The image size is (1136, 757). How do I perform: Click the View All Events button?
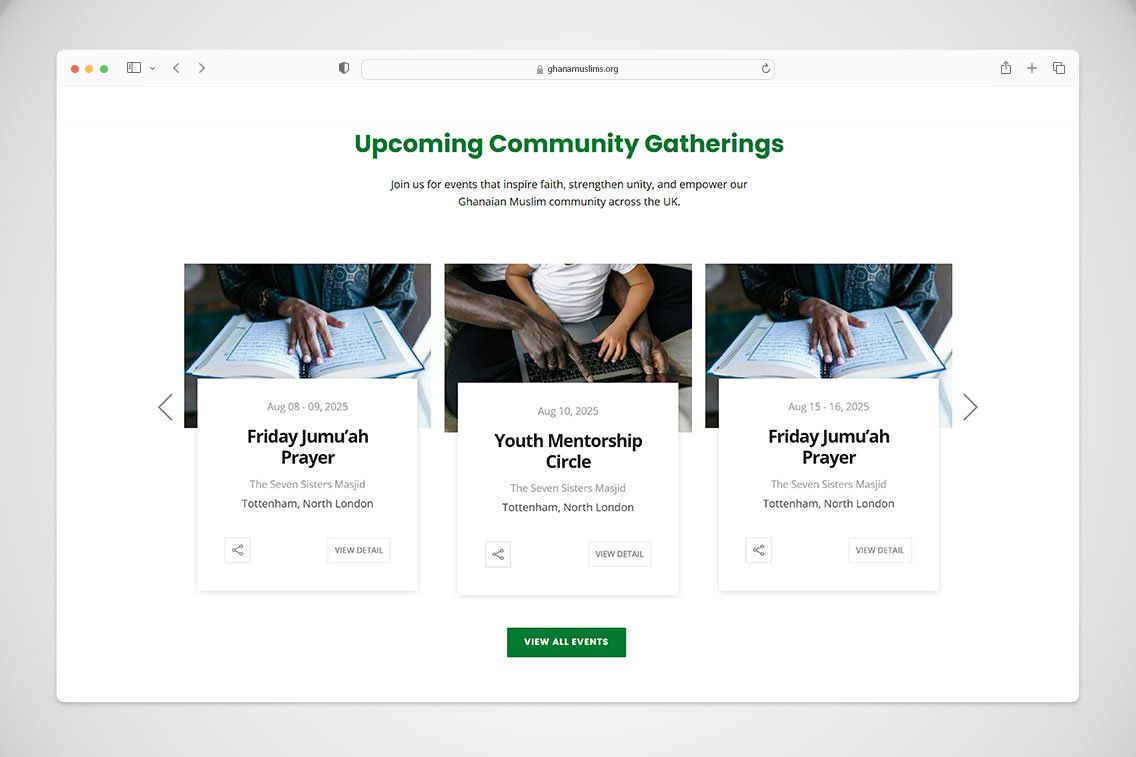click(x=567, y=643)
